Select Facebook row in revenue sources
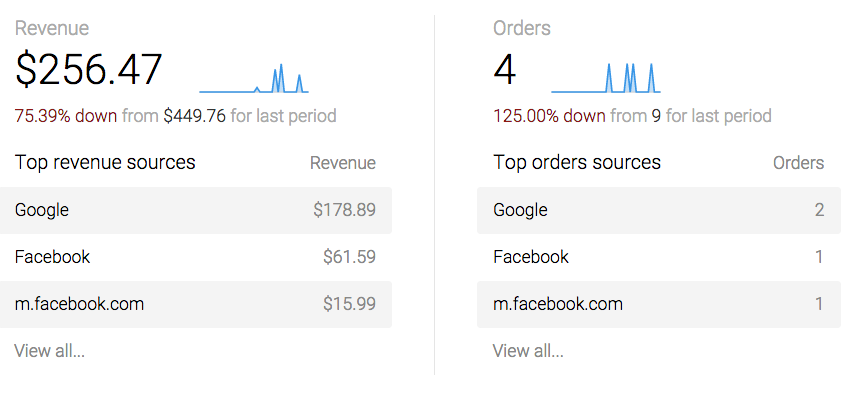 tap(195, 257)
